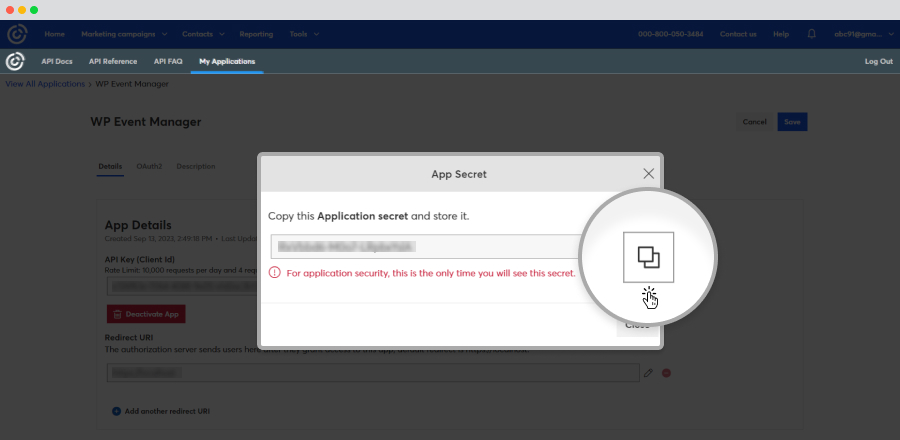Open the API Reference tab
This screenshot has height=440, width=900.
pyautogui.click(x=113, y=61)
